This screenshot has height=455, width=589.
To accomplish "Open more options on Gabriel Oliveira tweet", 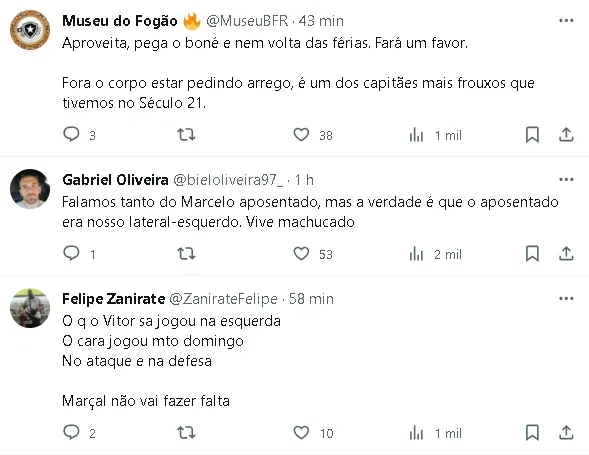I will click(566, 180).
